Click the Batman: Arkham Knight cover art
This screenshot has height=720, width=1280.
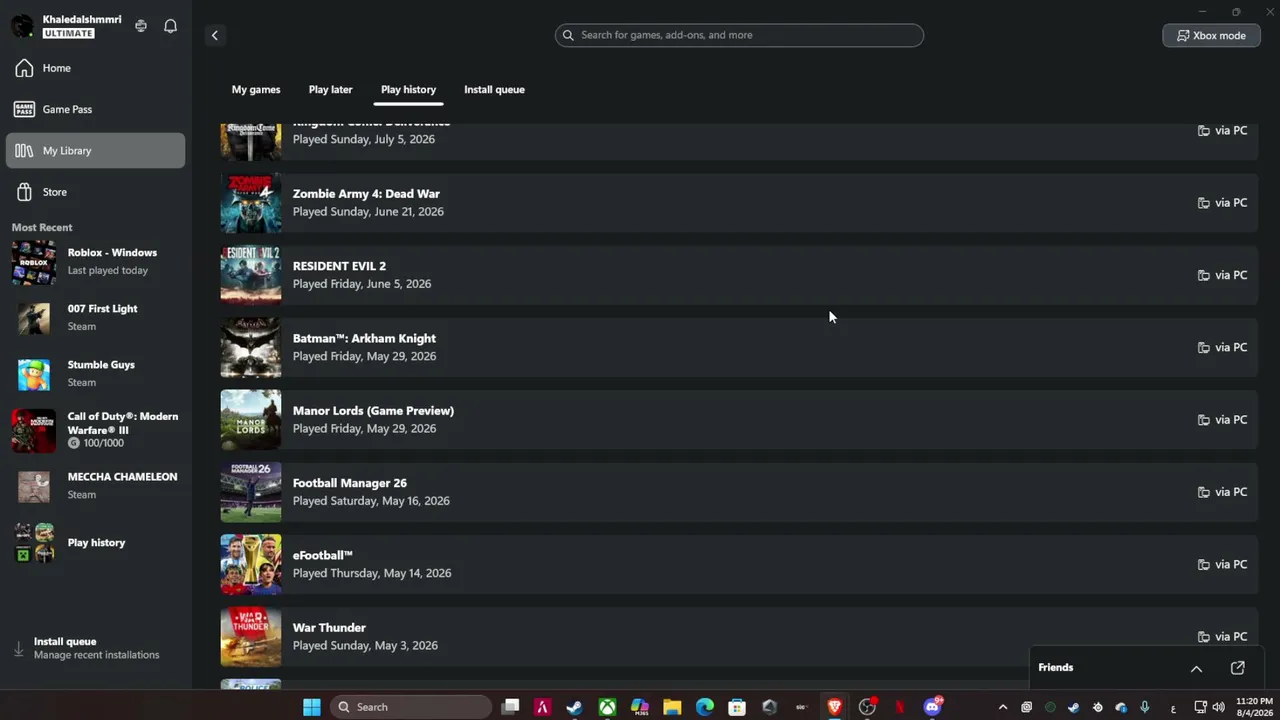(x=251, y=347)
